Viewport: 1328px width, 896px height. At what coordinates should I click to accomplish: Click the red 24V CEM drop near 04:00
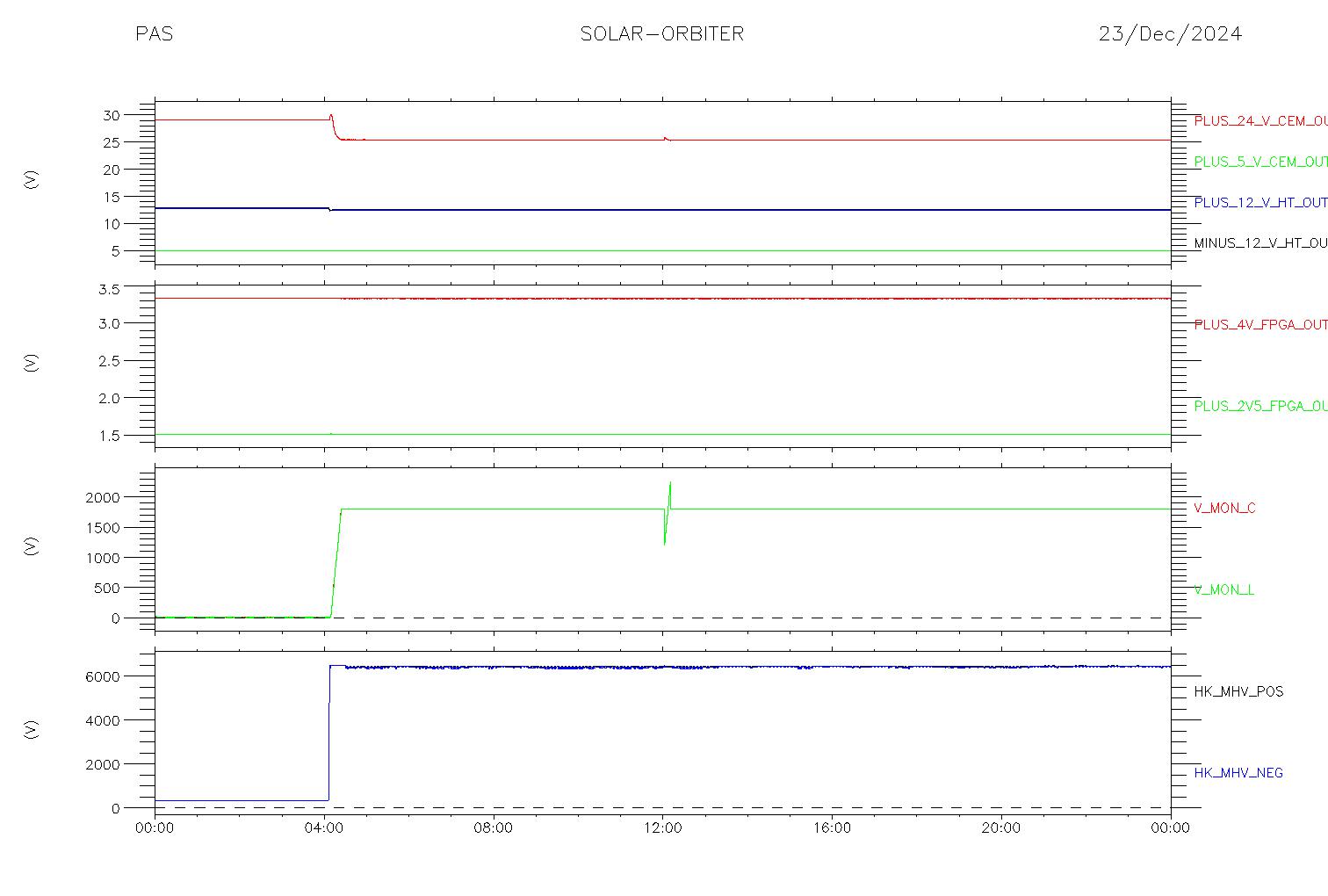point(334,127)
